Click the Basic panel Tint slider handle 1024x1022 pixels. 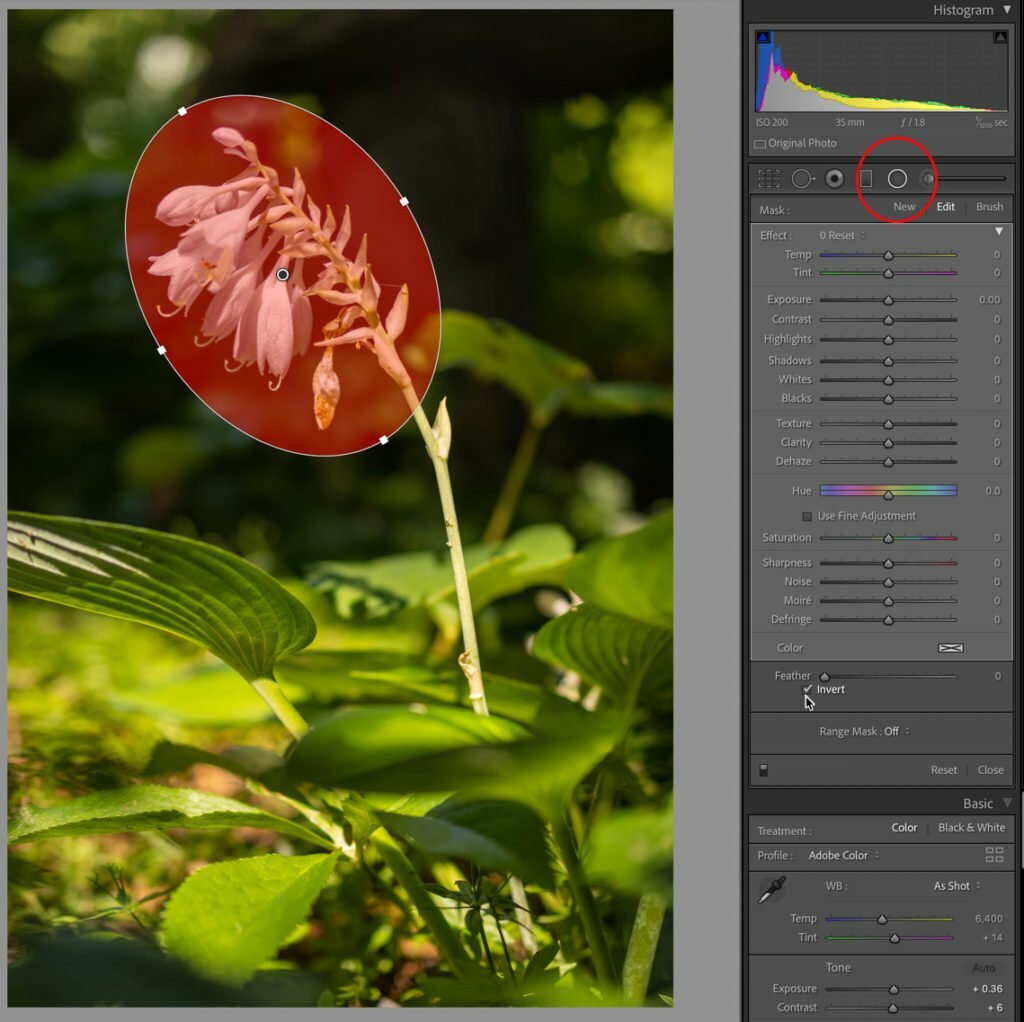[x=894, y=938]
